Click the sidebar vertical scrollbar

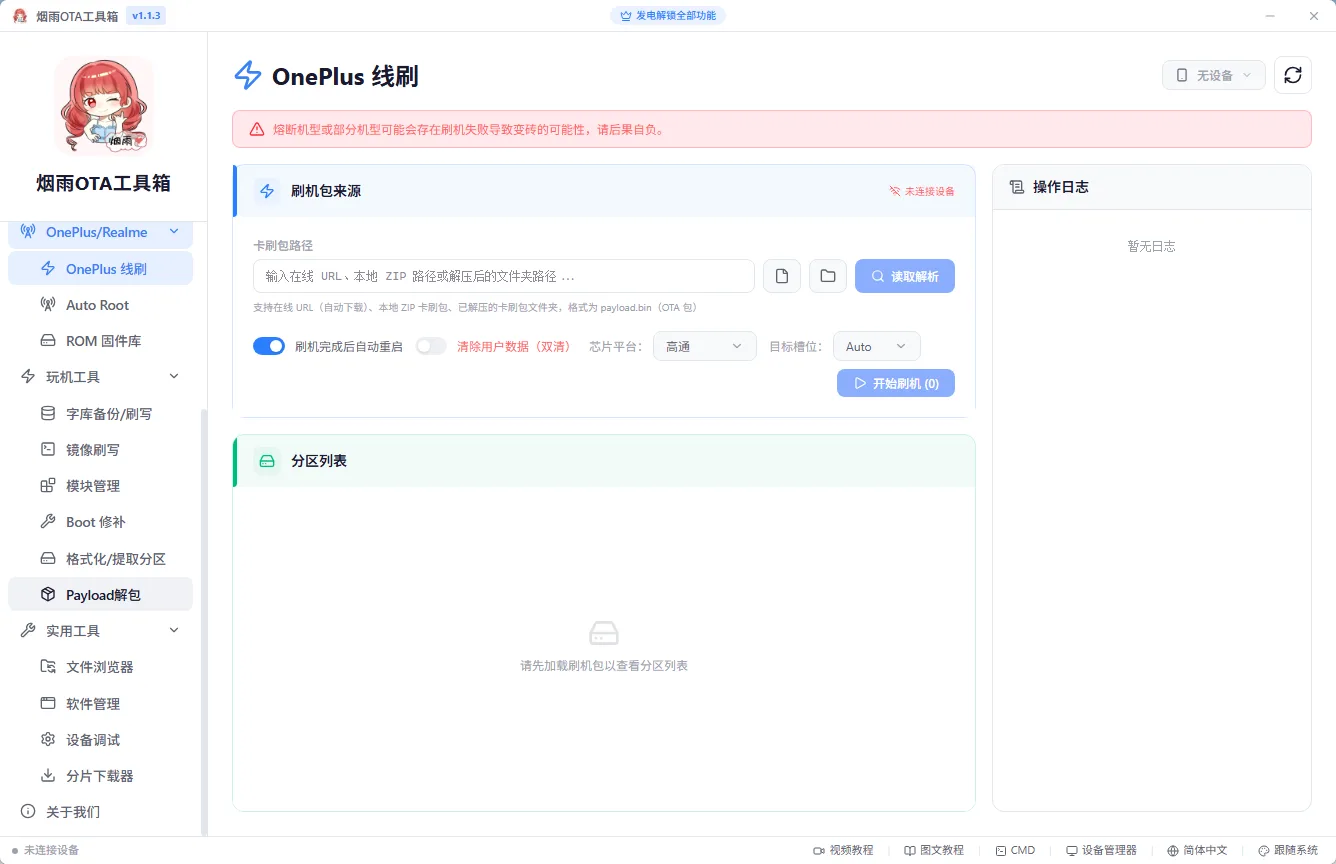205,622
